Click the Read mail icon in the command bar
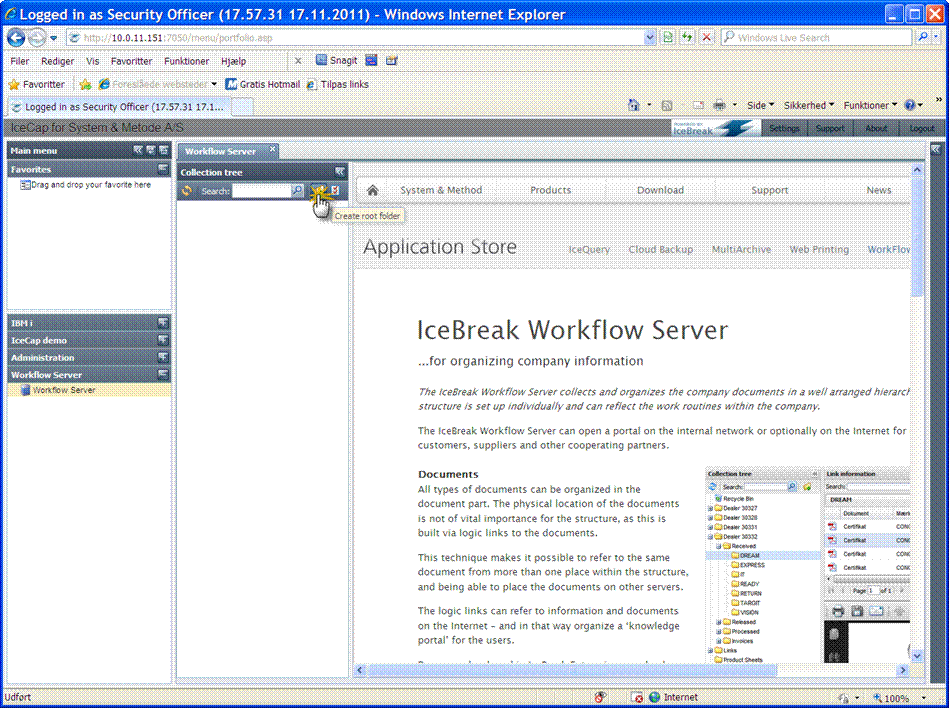 tap(698, 105)
